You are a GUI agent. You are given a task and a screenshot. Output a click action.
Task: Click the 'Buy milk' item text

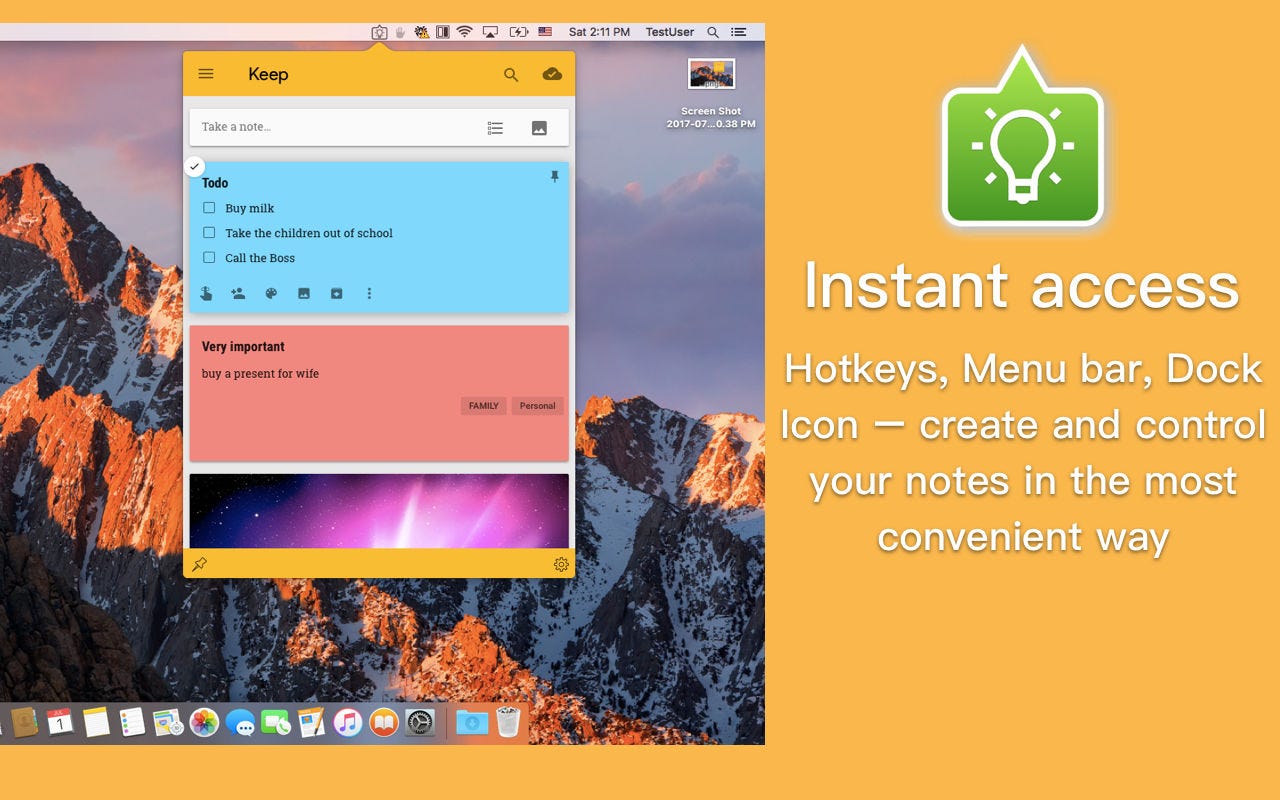tap(250, 208)
